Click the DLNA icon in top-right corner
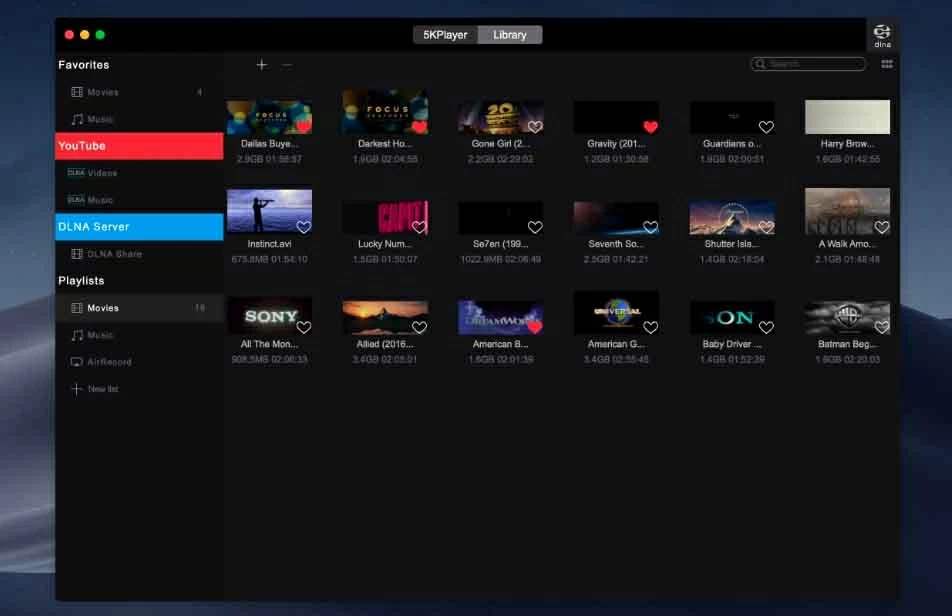 coord(881,35)
